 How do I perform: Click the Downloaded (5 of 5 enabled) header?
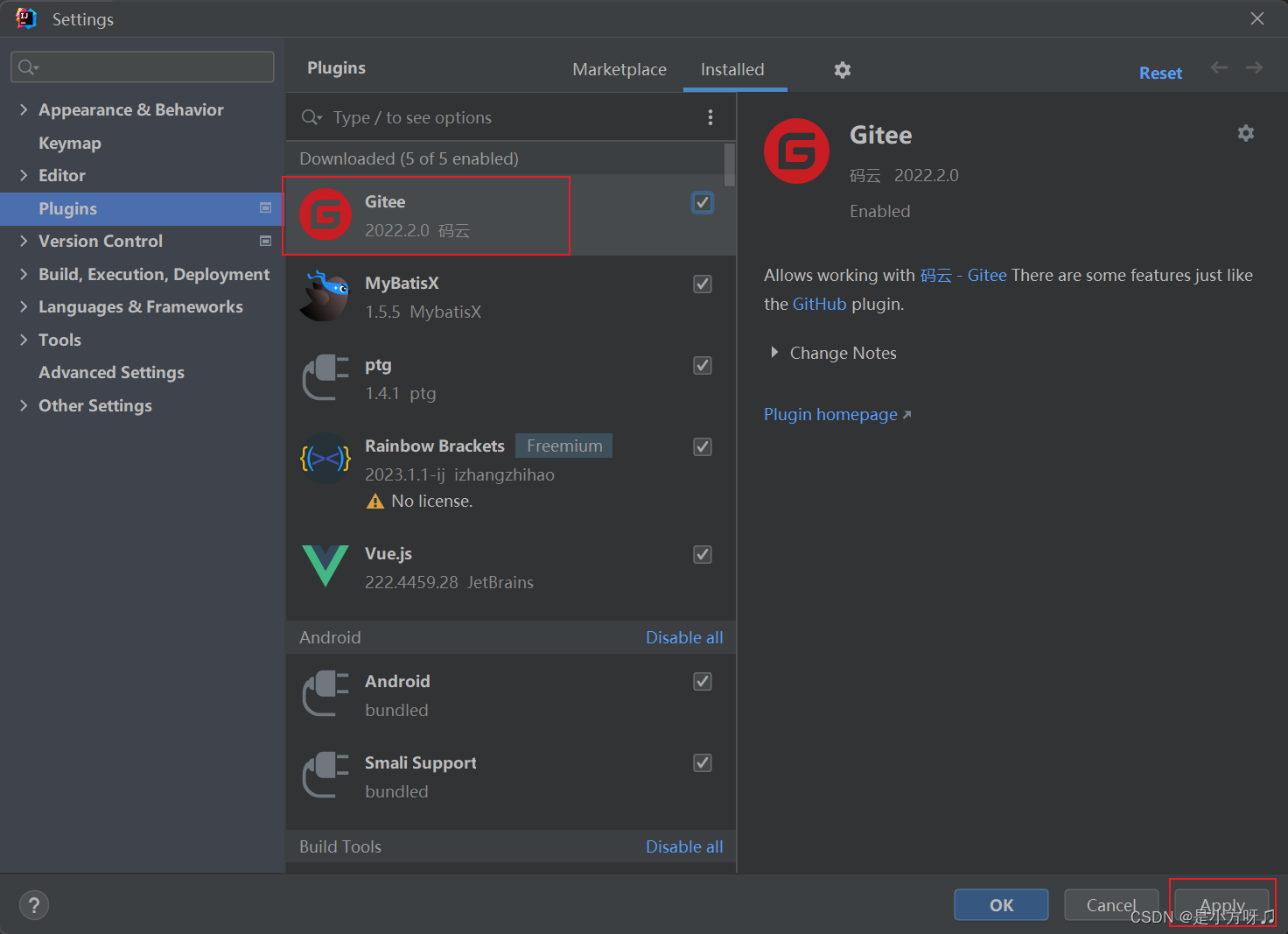tap(409, 158)
